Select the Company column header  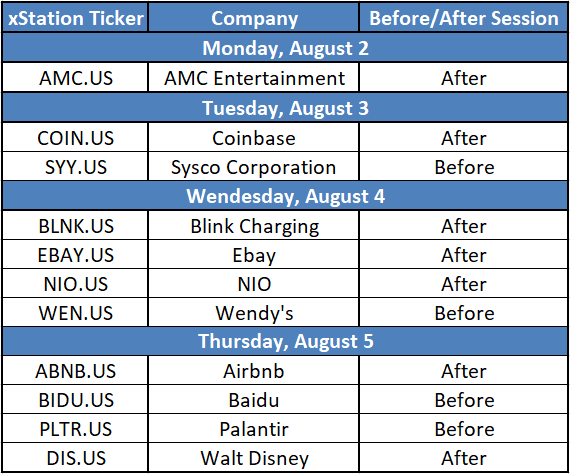pyautogui.click(x=254, y=18)
